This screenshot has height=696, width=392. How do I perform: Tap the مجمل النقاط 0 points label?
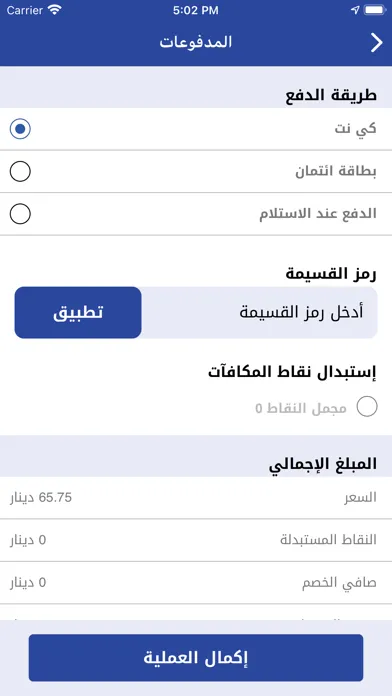click(x=301, y=408)
